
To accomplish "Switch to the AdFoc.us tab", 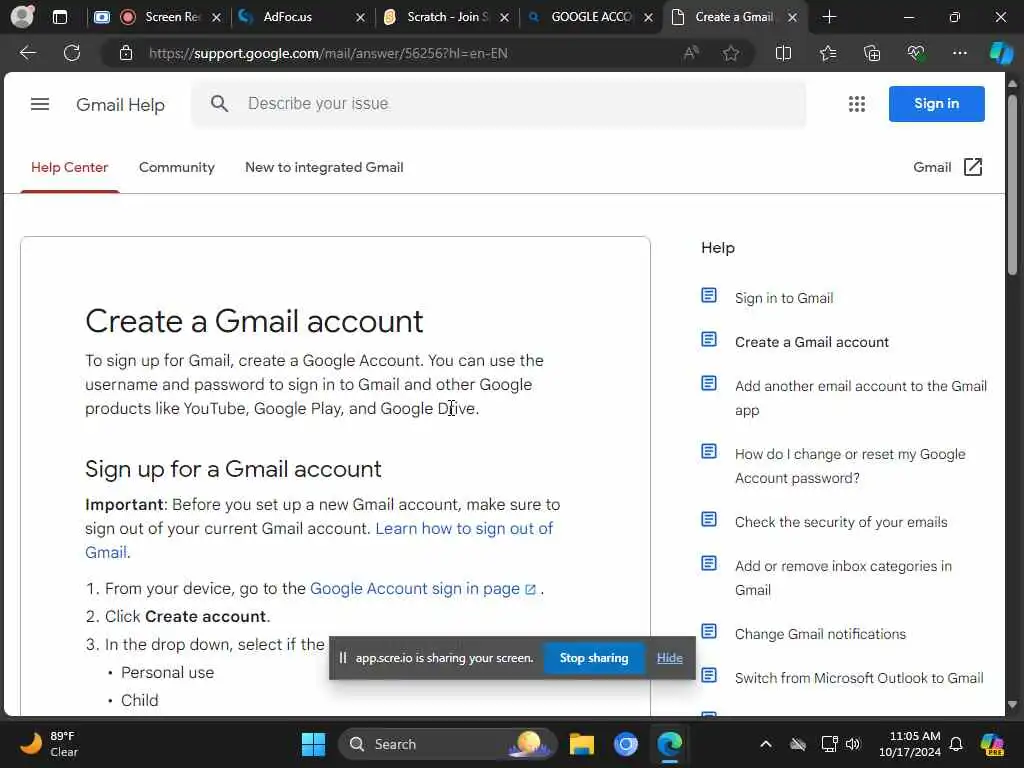I will [x=287, y=17].
